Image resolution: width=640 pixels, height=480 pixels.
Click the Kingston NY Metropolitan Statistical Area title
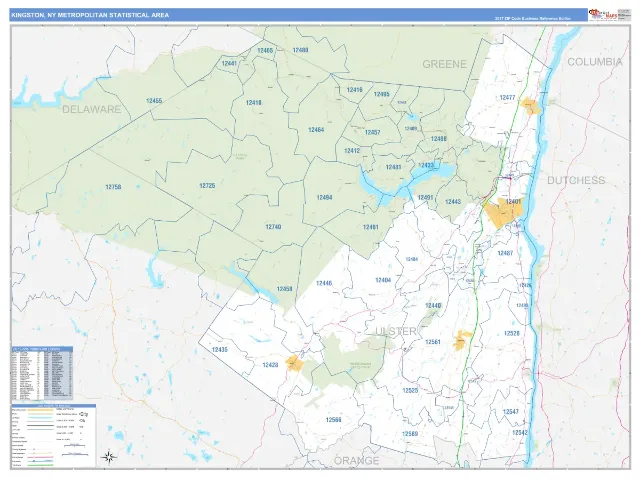pyautogui.click(x=90, y=15)
